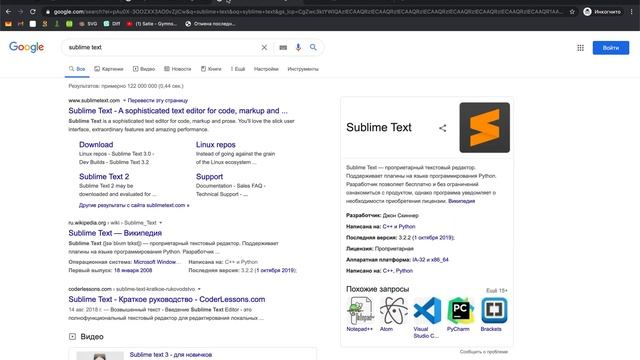Image resolution: width=640 pixels, height=360 pixels.
Task: Open the on-screen keyboard icon in search box
Action: click(x=283, y=48)
